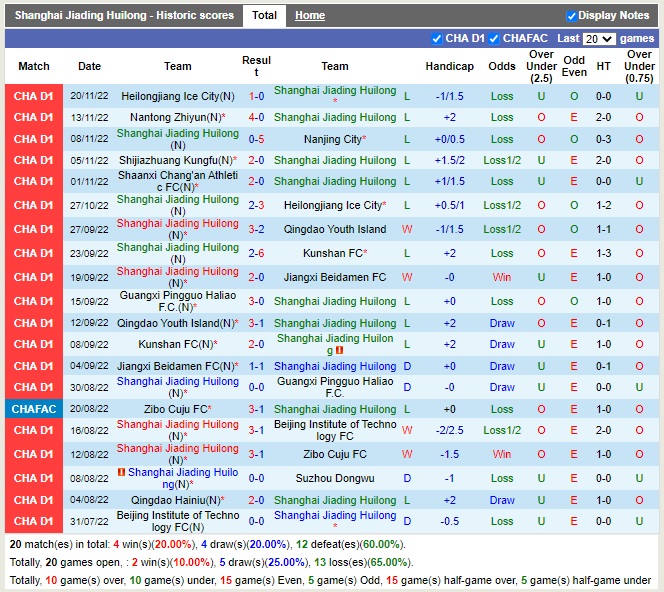The width and height of the screenshot is (664, 592).
Task: Click Nanjing City team link
Action: pyautogui.click(x=334, y=140)
